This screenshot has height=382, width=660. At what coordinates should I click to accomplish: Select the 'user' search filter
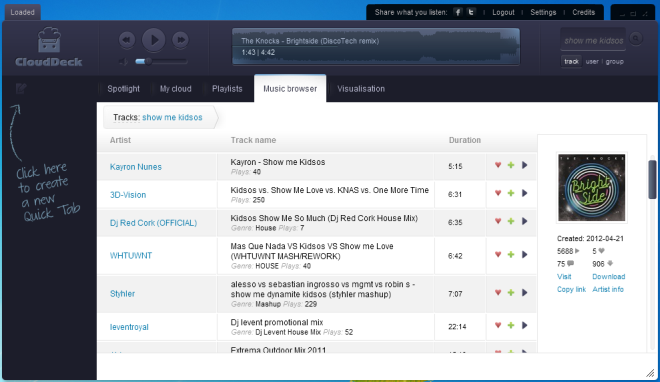(592, 61)
